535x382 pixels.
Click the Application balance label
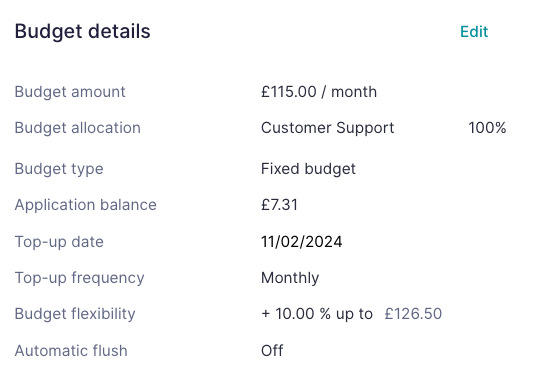pyautogui.click(x=86, y=205)
